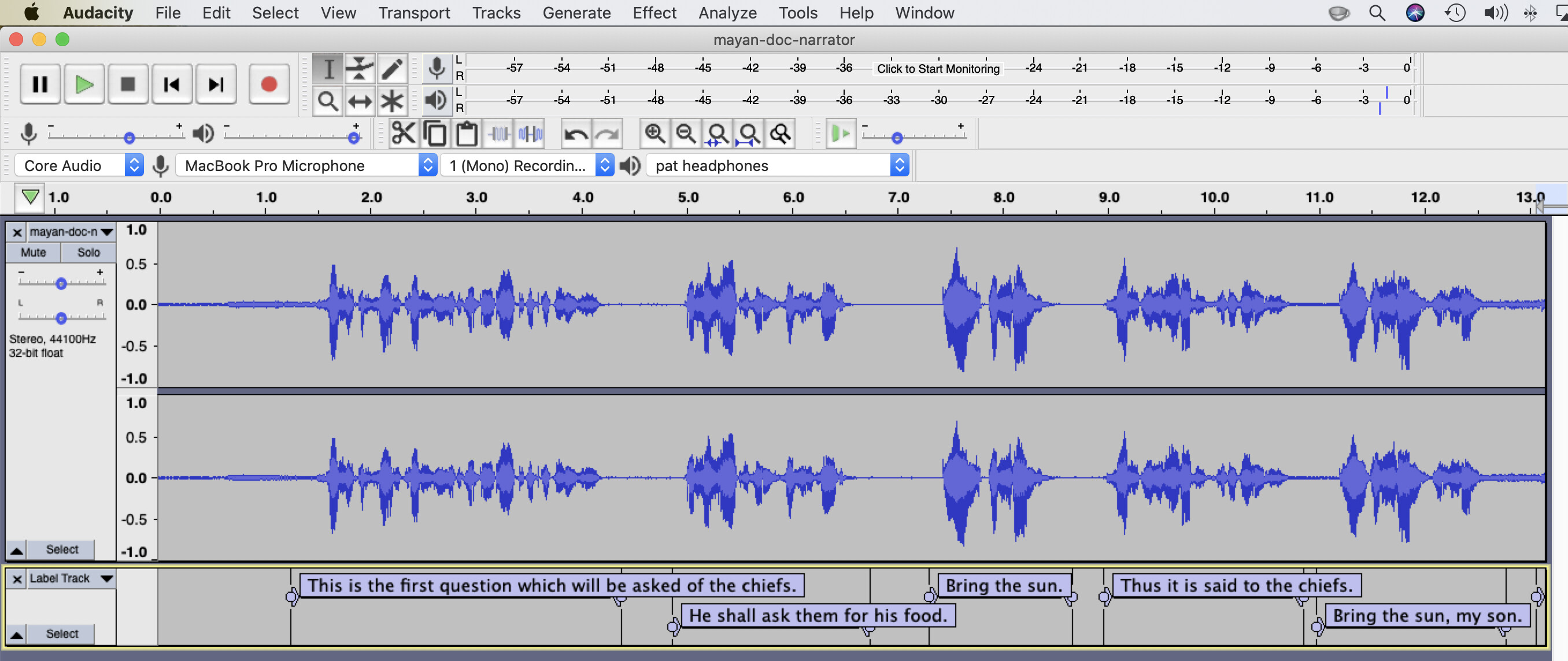Click label "Thus it is said to the chiefs."
Image resolution: width=1568 pixels, height=661 pixels.
[x=1236, y=585]
